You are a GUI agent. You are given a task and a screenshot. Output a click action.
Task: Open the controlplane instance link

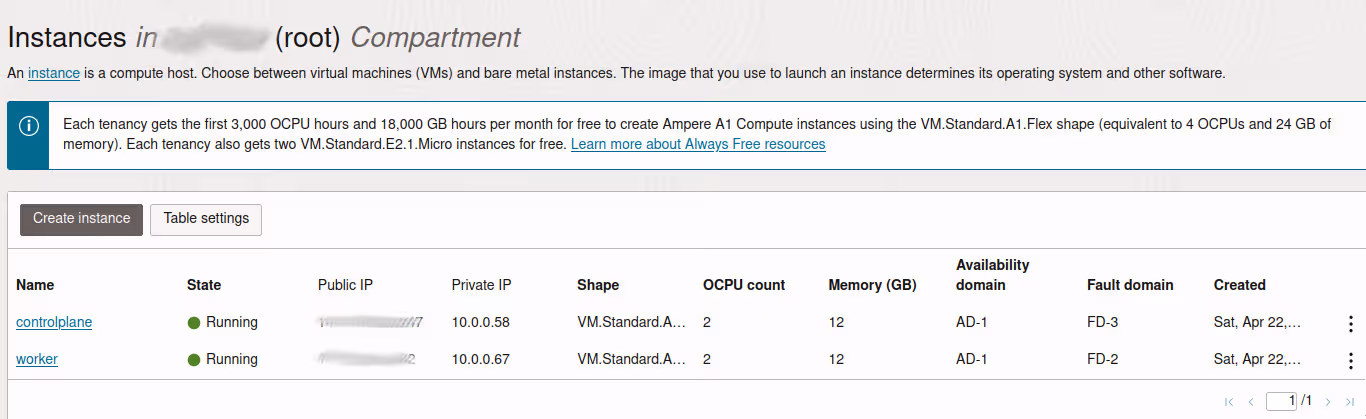(54, 323)
